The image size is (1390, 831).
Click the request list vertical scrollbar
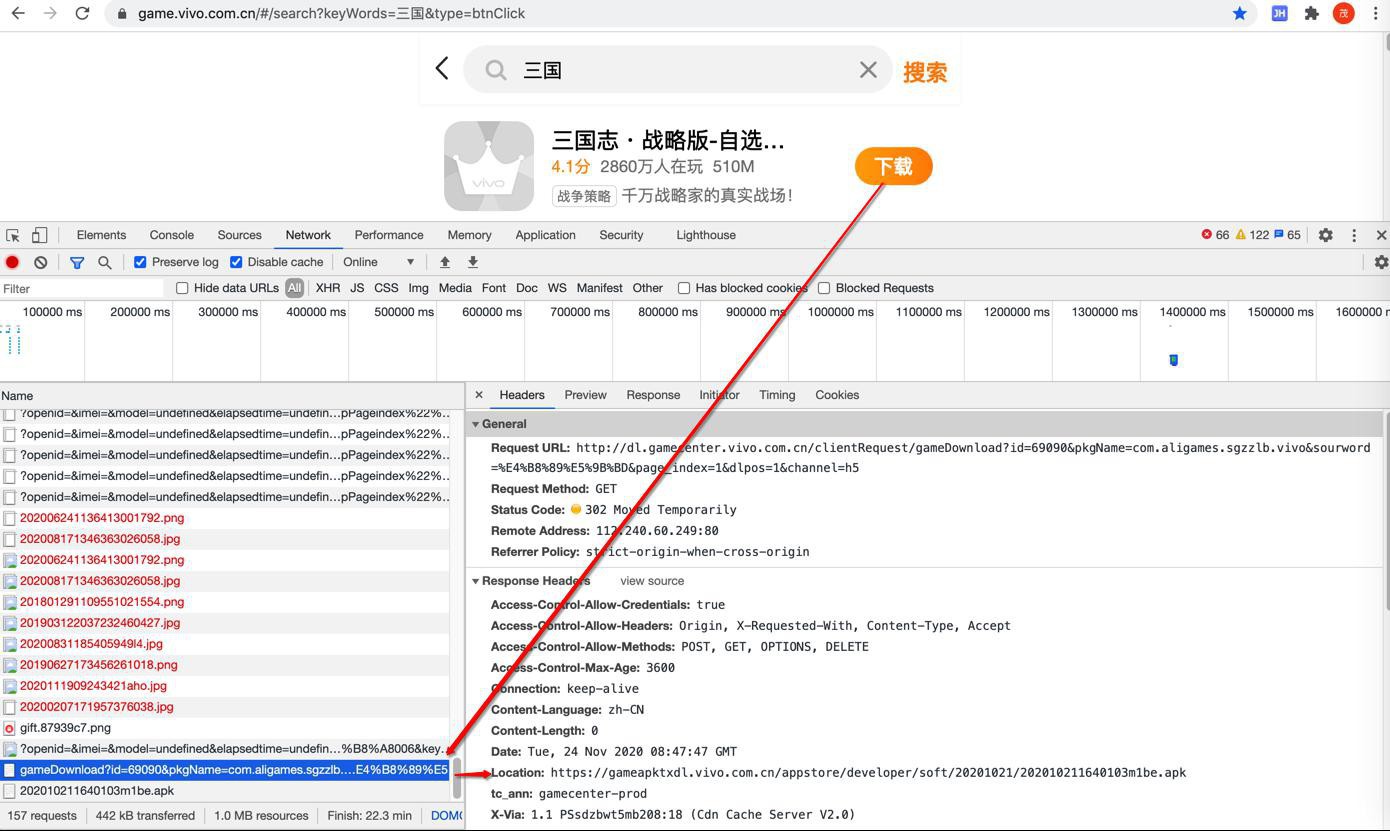tap(458, 777)
